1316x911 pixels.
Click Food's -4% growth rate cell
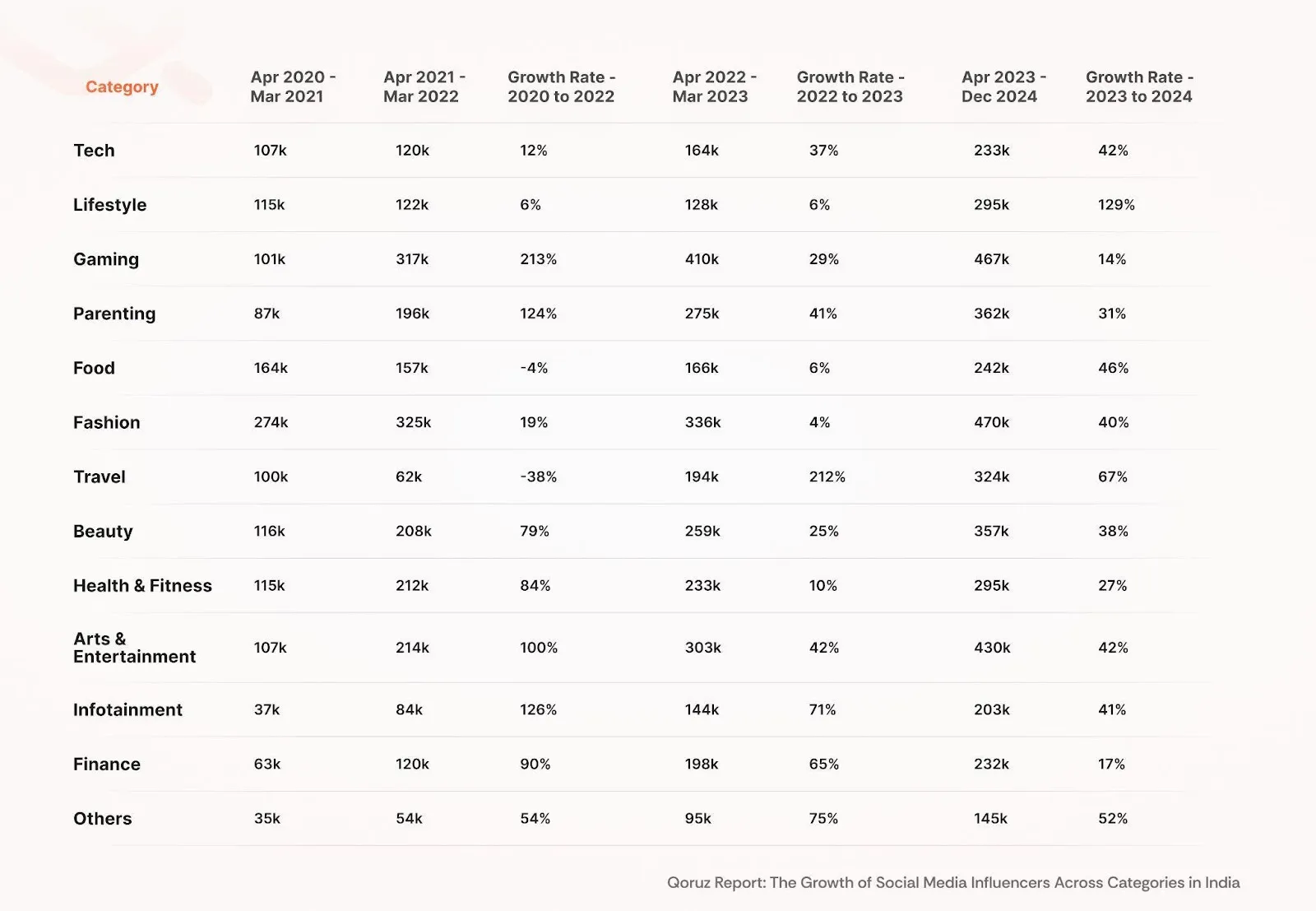coord(534,368)
